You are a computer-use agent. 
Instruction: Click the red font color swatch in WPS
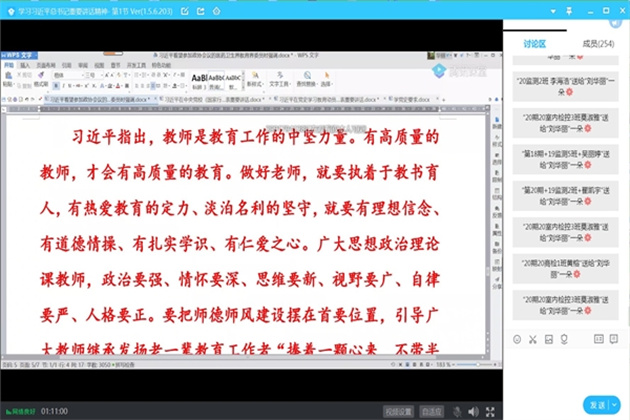point(118,86)
